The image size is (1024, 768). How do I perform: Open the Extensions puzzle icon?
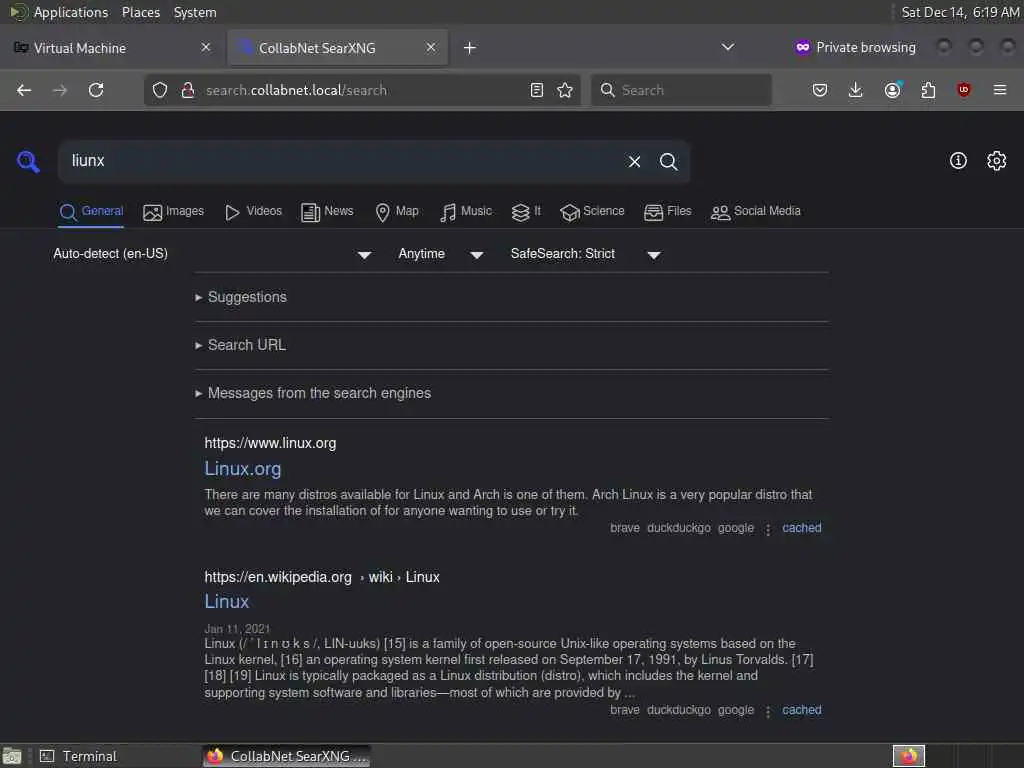point(928,90)
